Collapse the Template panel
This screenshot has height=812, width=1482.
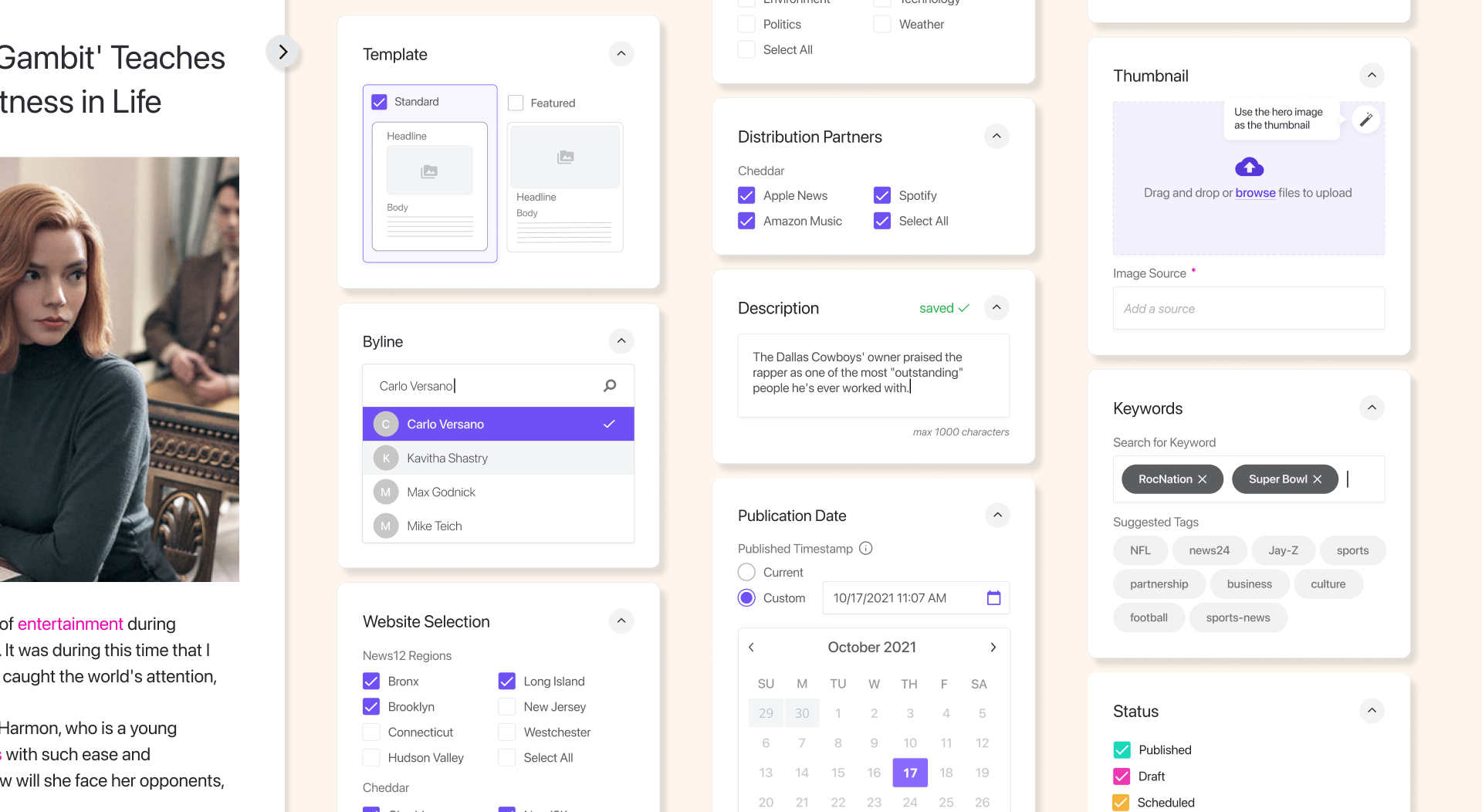(x=621, y=54)
